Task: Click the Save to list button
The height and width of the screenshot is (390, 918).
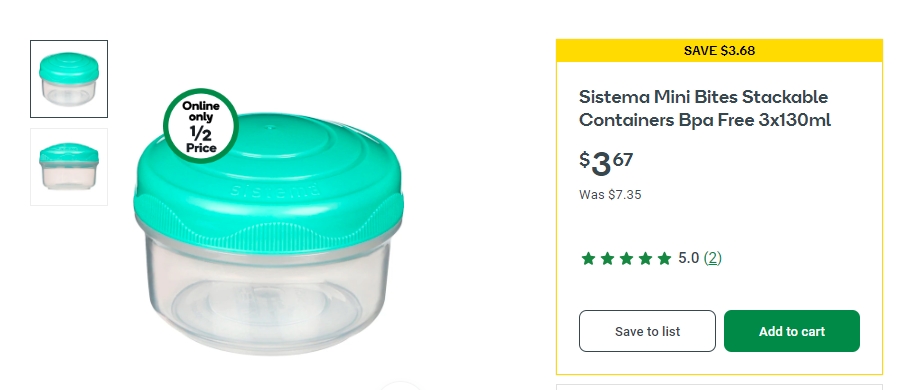Action: [648, 331]
